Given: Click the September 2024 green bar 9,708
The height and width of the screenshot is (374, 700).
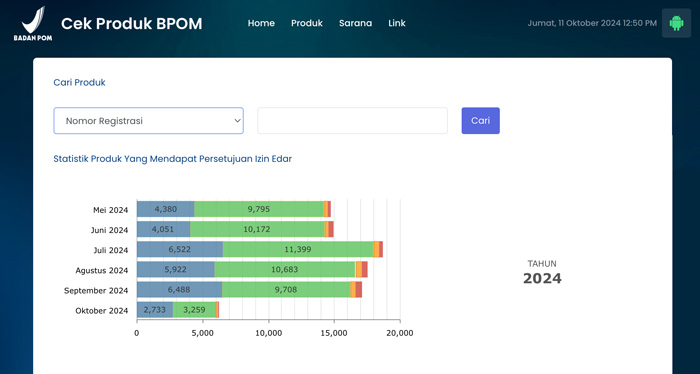Looking at the screenshot, I should (x=286, y=290).
